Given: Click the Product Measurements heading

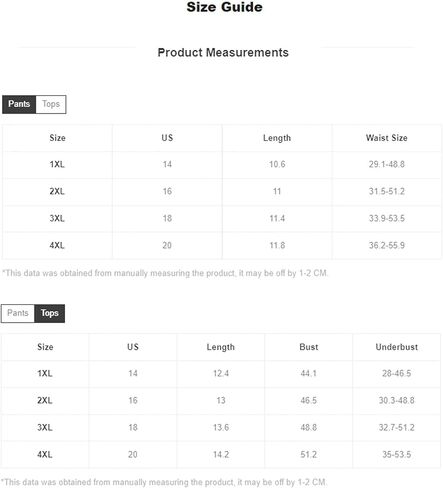Looking at the screenshot, I should point(223,53).
